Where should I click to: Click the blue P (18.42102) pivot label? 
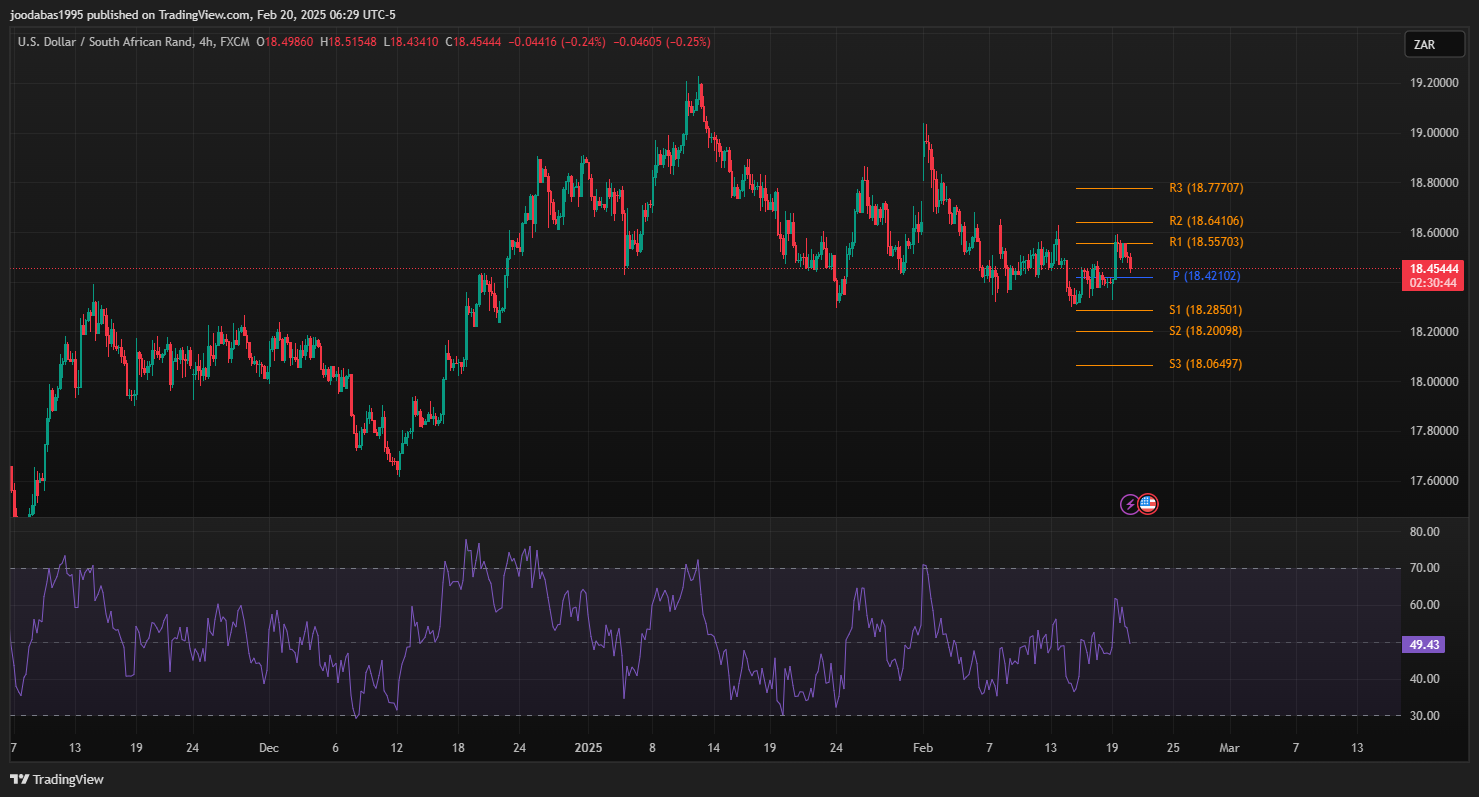[1205, 276]
